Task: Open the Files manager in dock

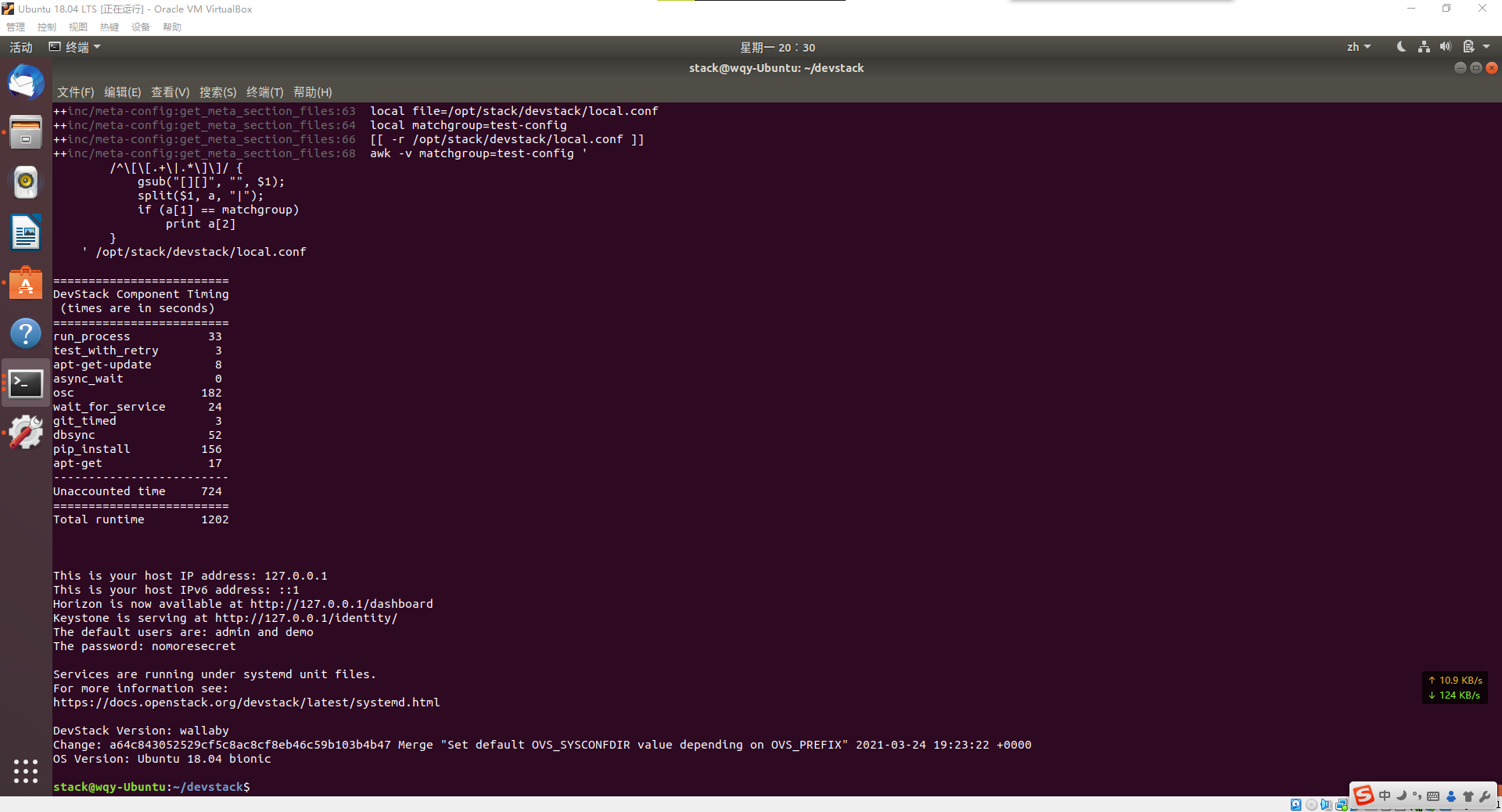Action: point(26,132)
